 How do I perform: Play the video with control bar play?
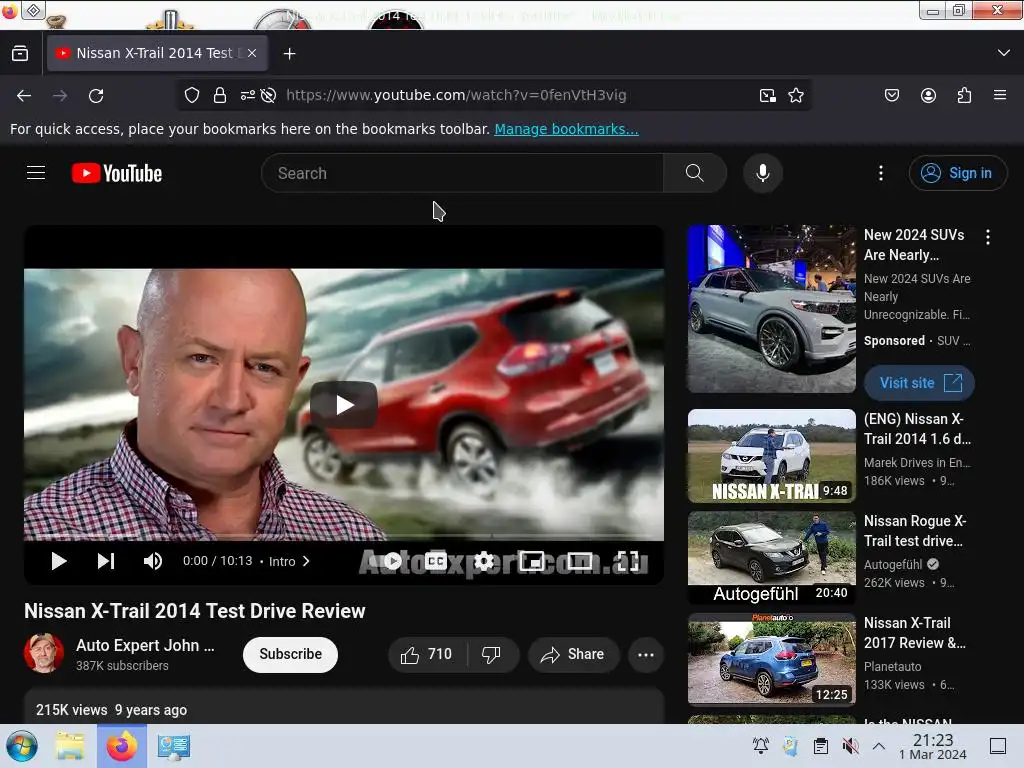click(x=59, y=561)
